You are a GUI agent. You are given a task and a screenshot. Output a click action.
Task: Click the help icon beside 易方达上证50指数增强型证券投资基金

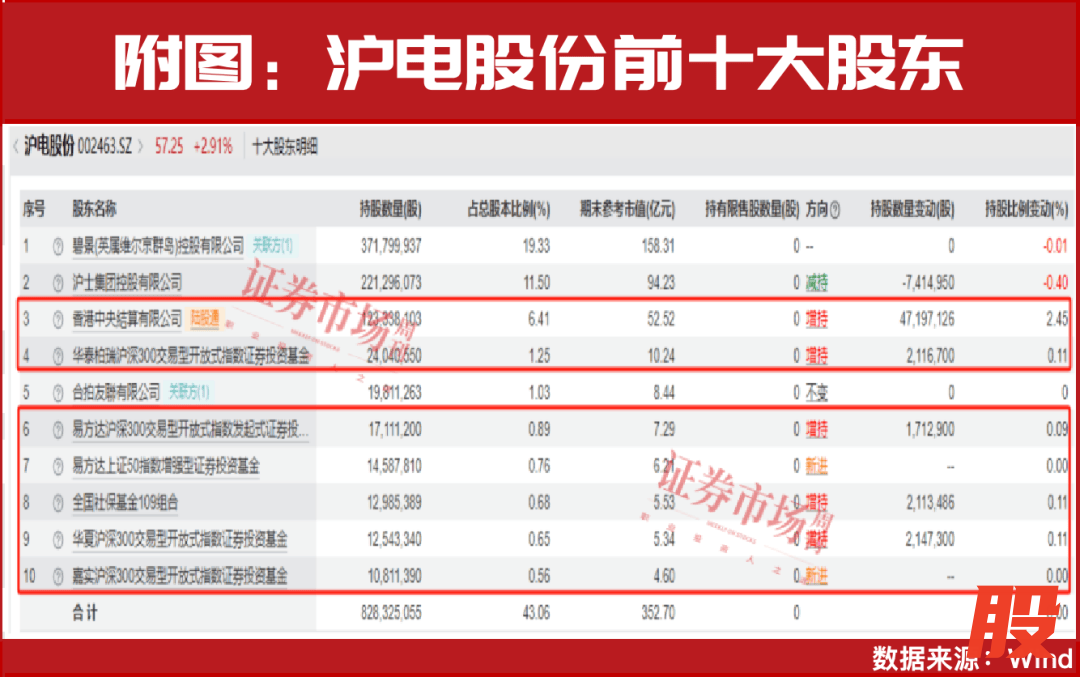(x=57, y=466)
